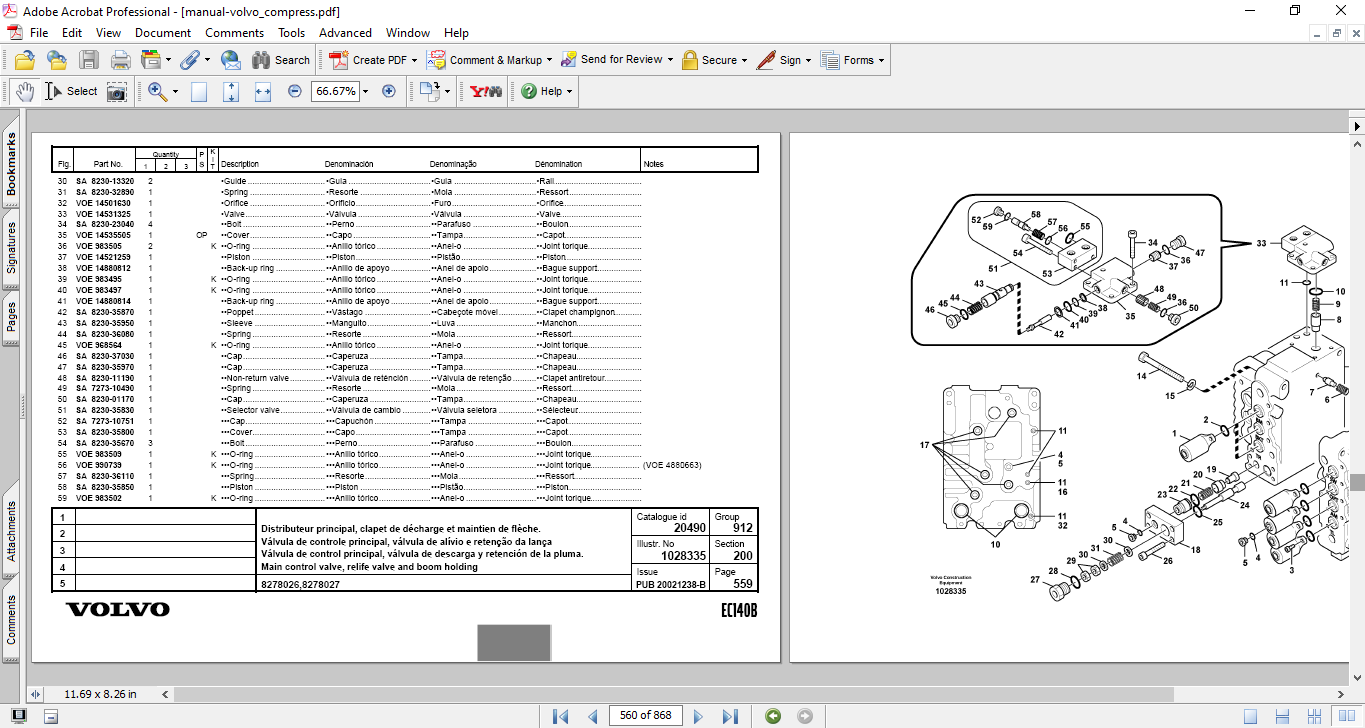Click the Select text tool button

(72, 91)
